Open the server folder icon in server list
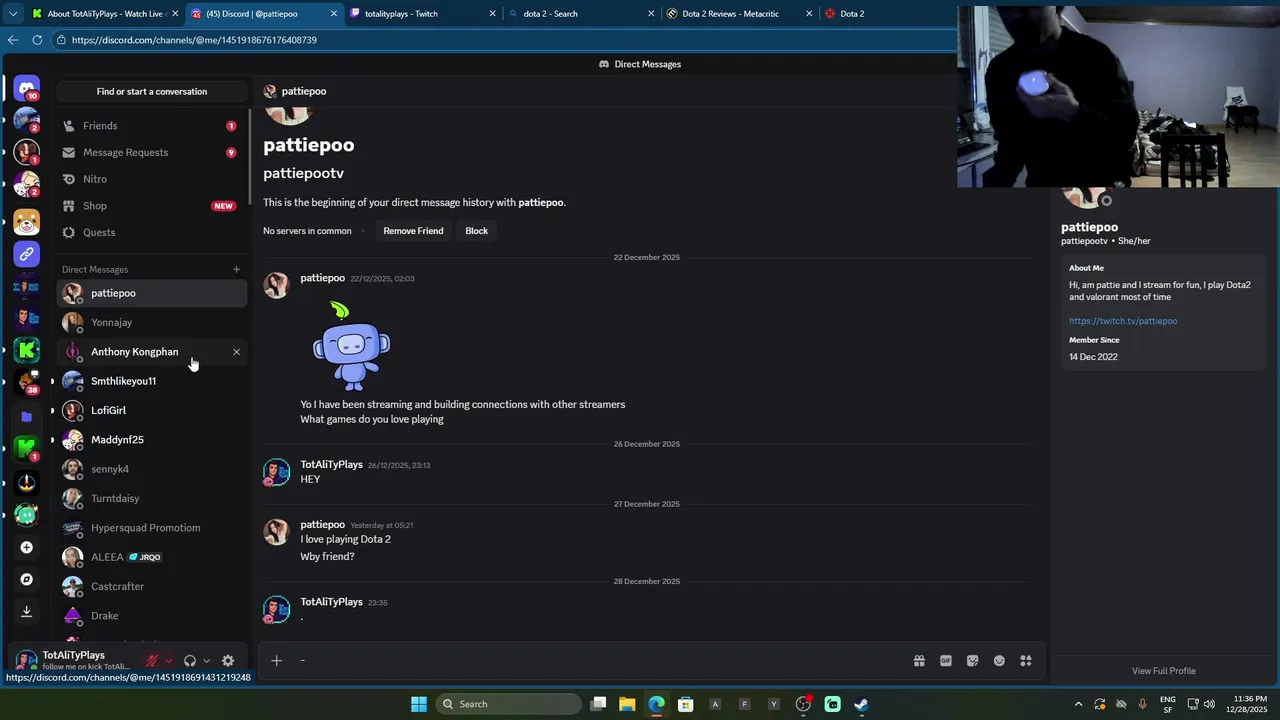 [27, 416]
